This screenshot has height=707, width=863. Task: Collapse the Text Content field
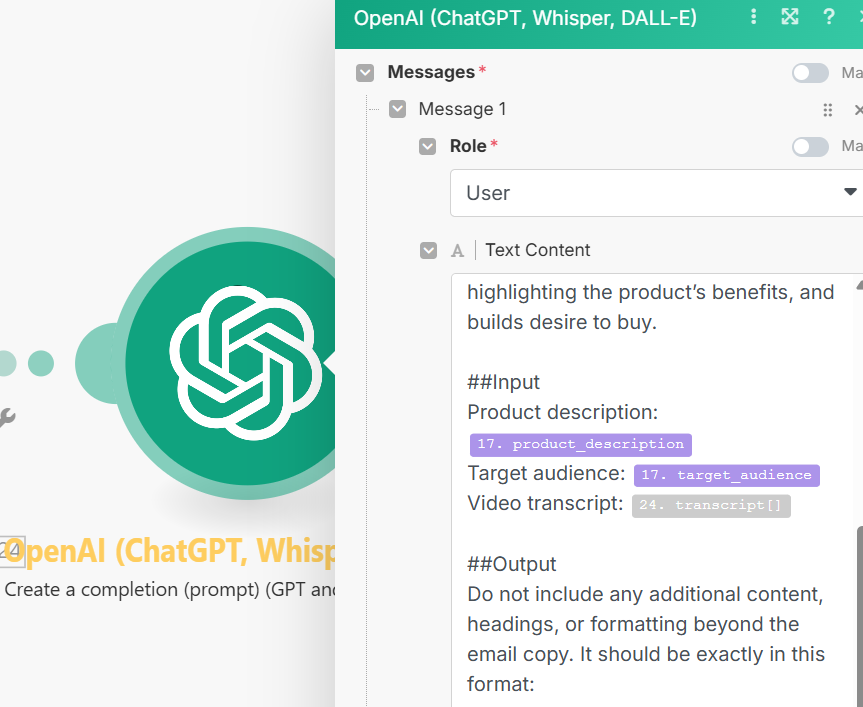point(428,250)
